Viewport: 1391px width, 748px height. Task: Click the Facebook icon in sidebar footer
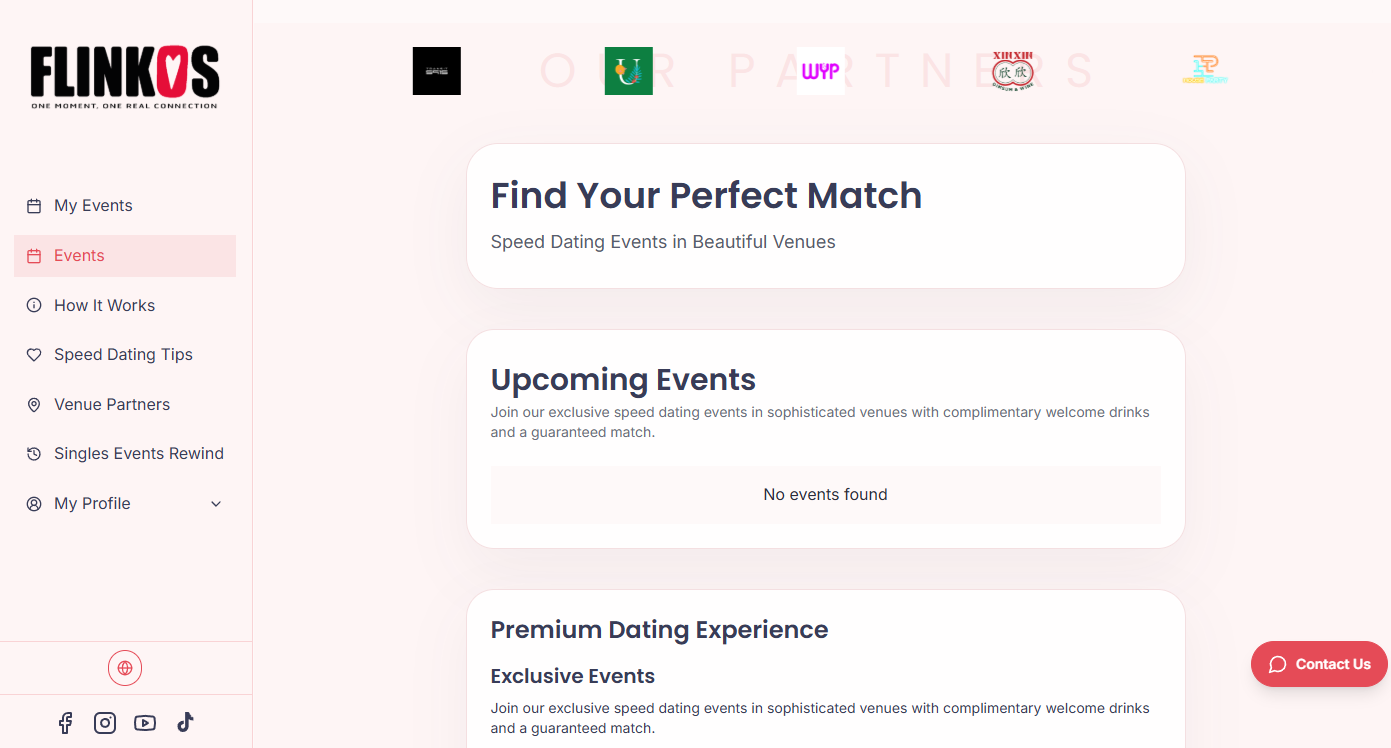tap(65, 723)
